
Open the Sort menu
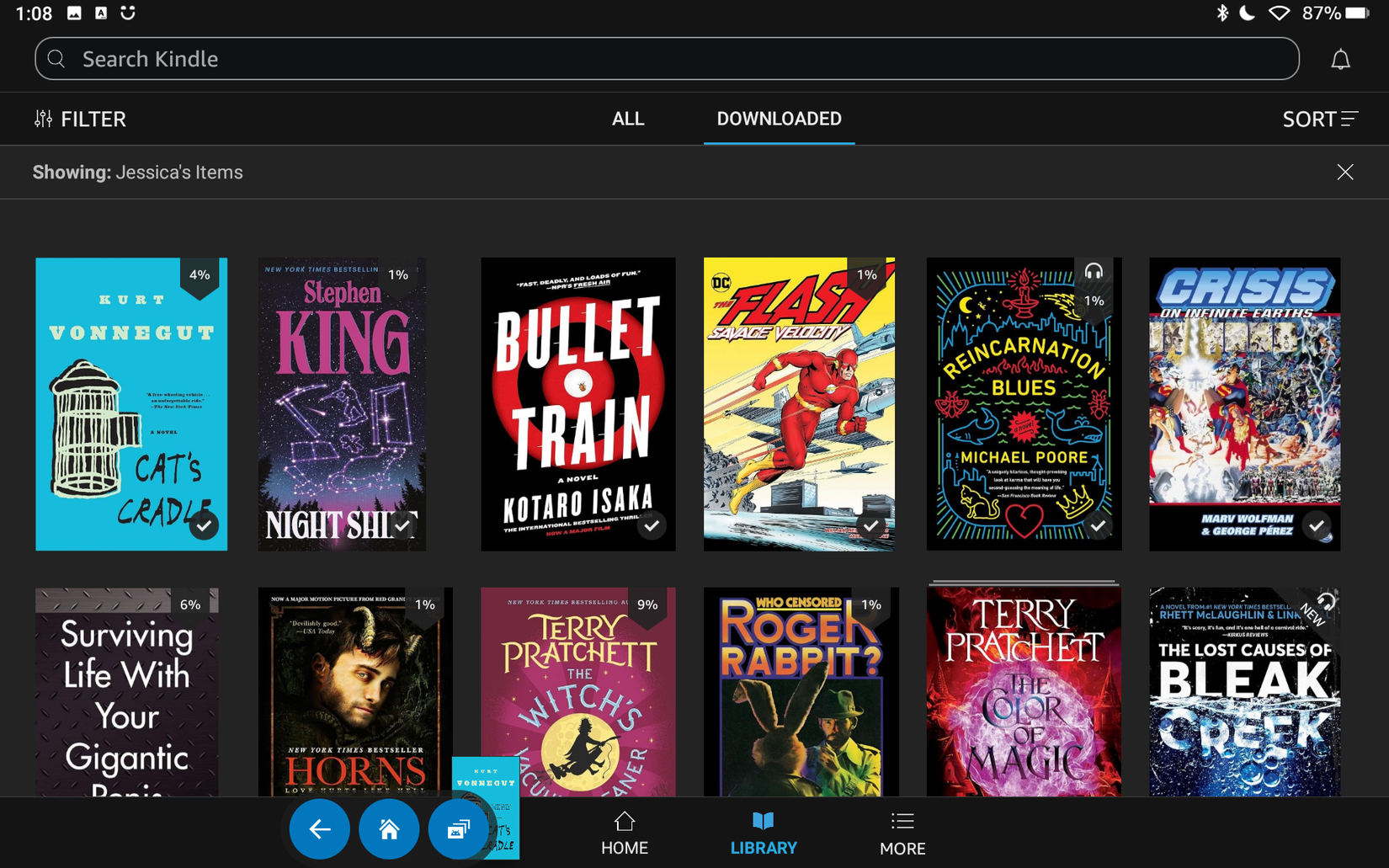(x=1320, y=119)
